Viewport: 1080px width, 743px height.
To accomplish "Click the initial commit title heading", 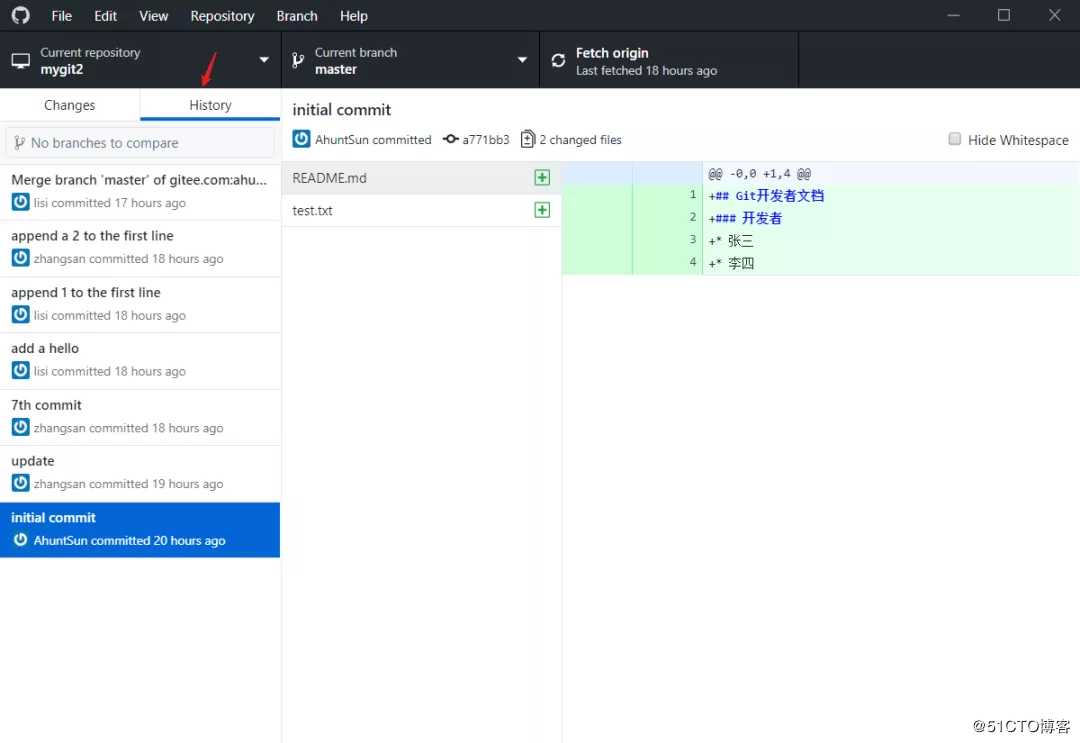I will click(342, 109).
